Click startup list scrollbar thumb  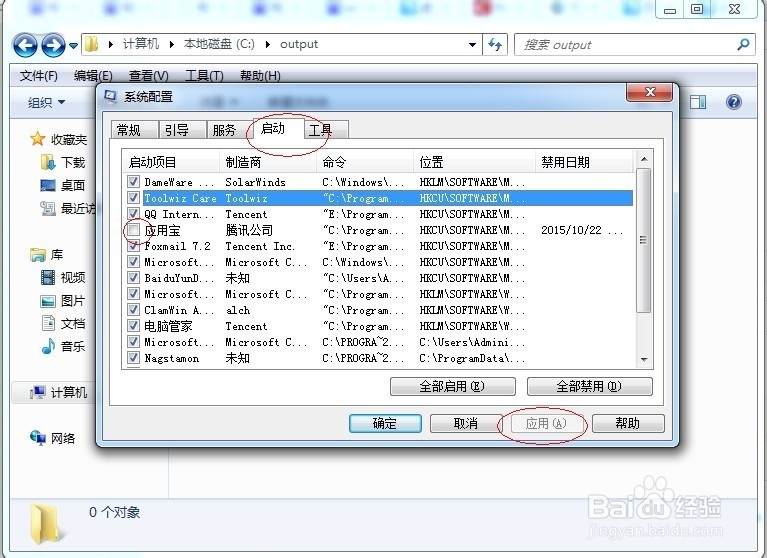tap(643, 240)
